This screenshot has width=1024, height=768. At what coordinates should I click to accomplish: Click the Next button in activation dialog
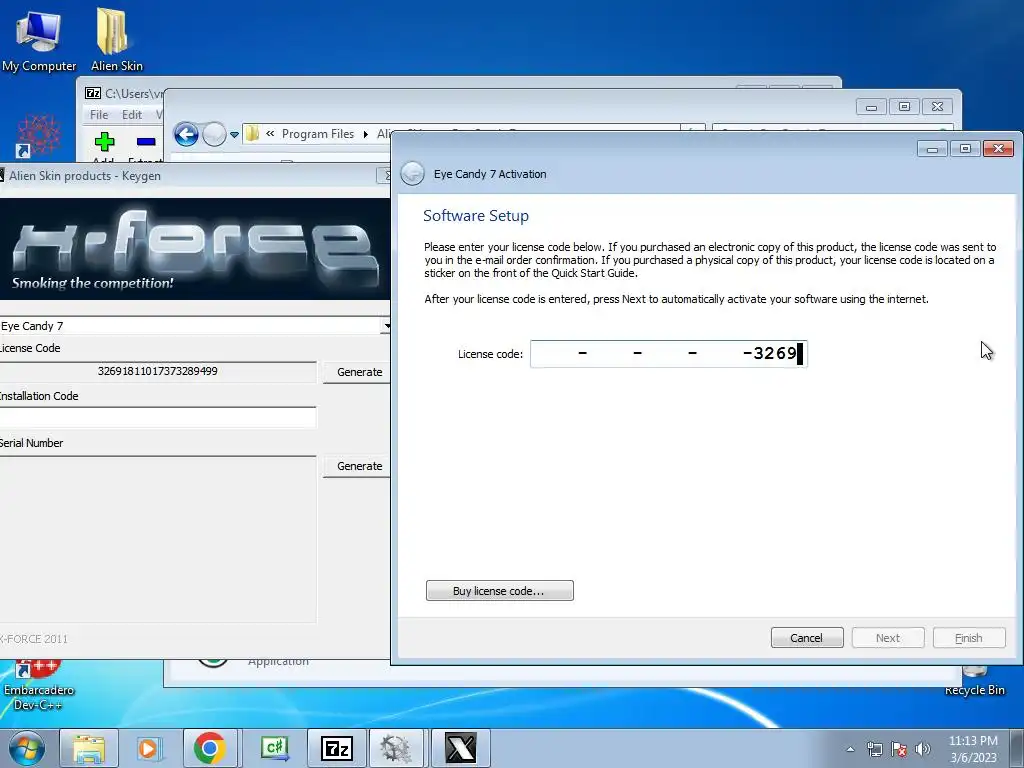pos(888,638)
